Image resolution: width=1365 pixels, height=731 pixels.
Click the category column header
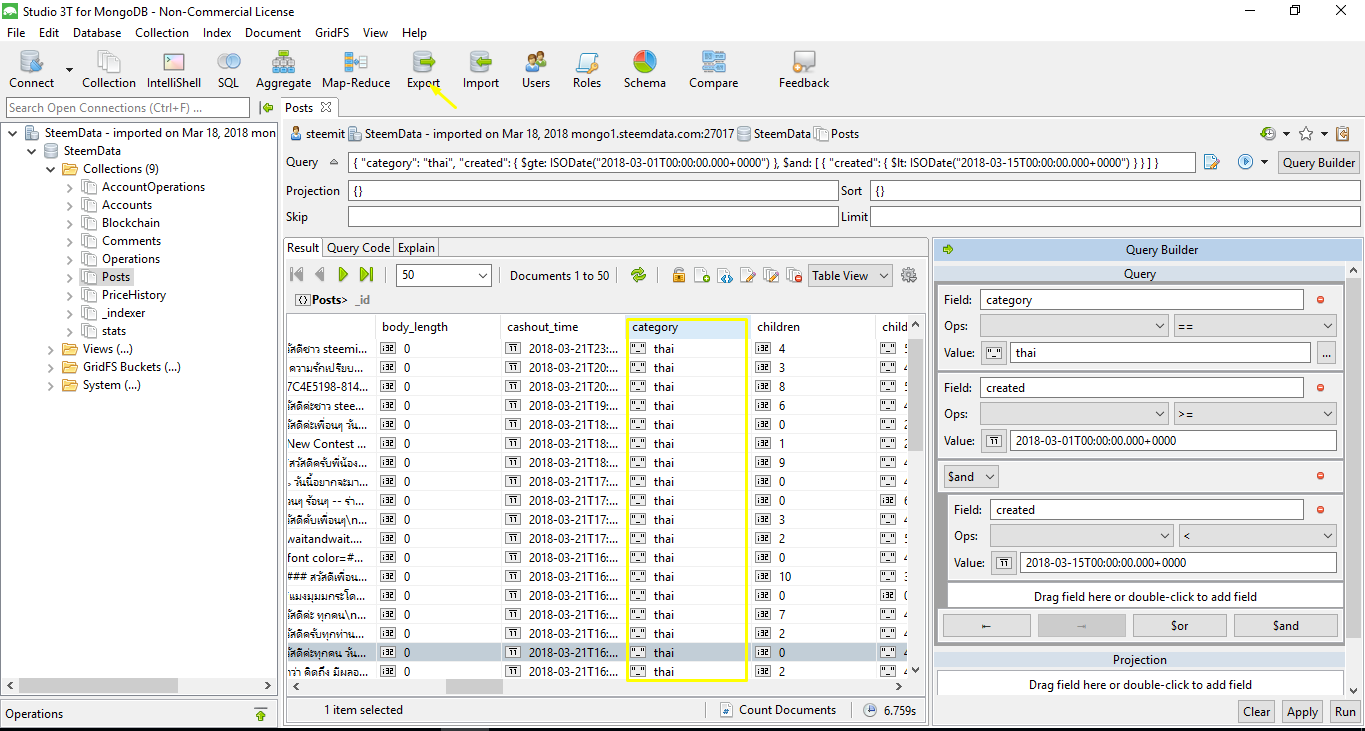click(687, 327)
